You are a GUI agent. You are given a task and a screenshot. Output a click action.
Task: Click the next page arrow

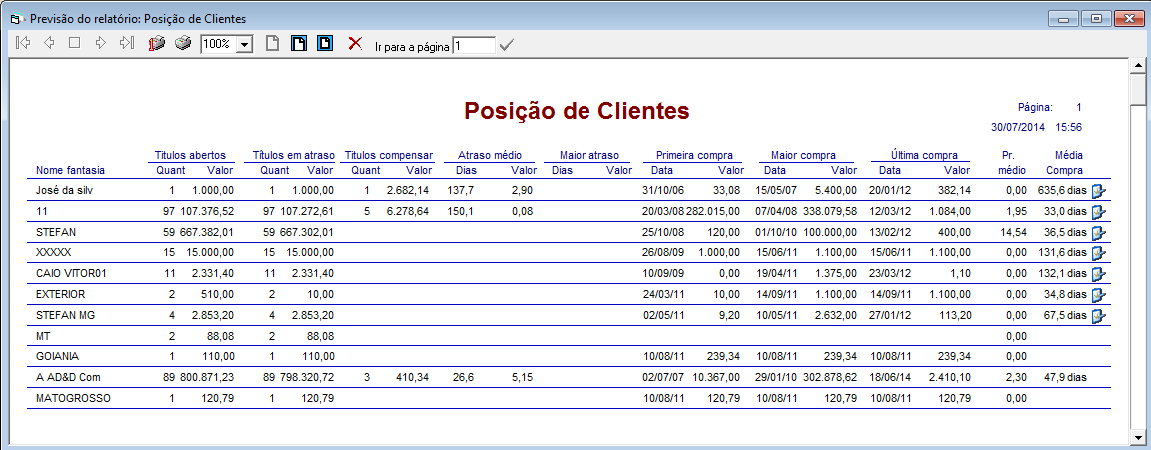pos(100,44)
